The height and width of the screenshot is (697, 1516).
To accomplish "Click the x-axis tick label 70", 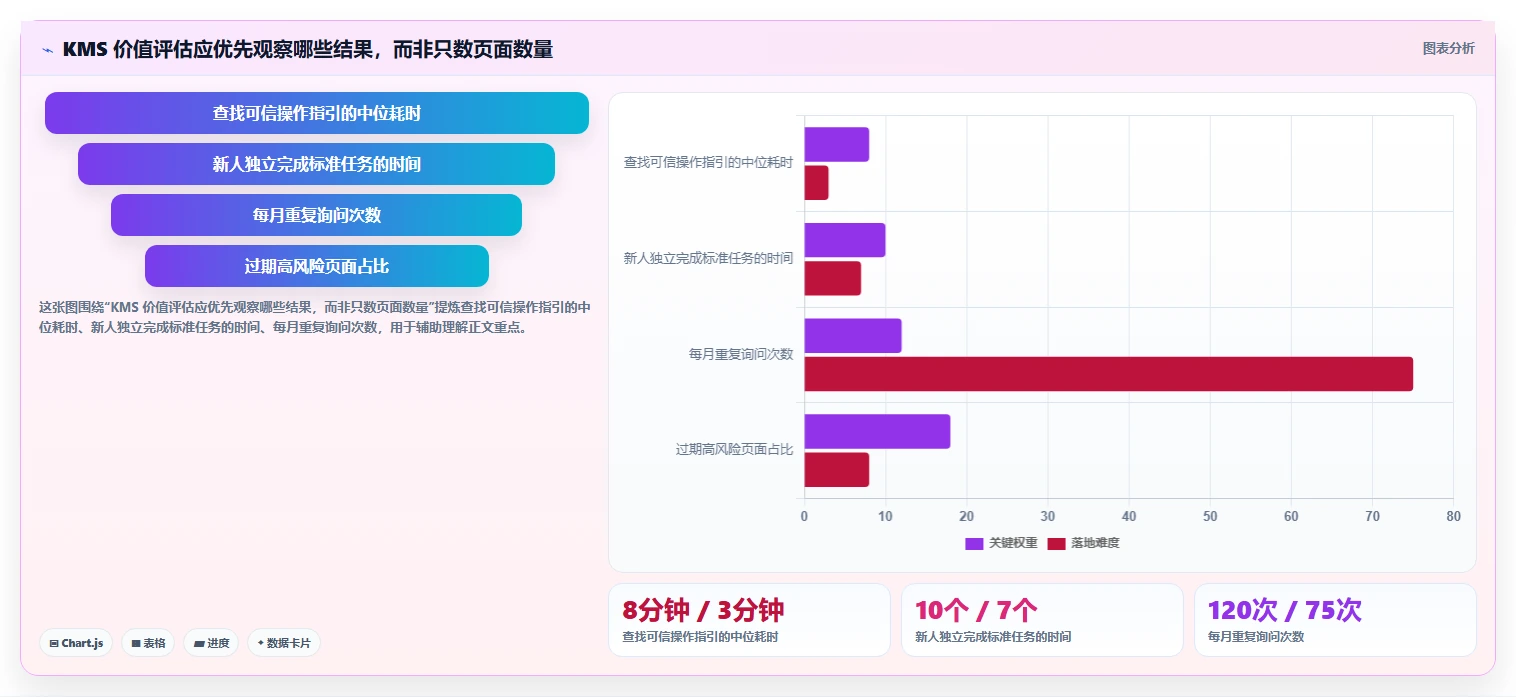I will pos(1372,516).
